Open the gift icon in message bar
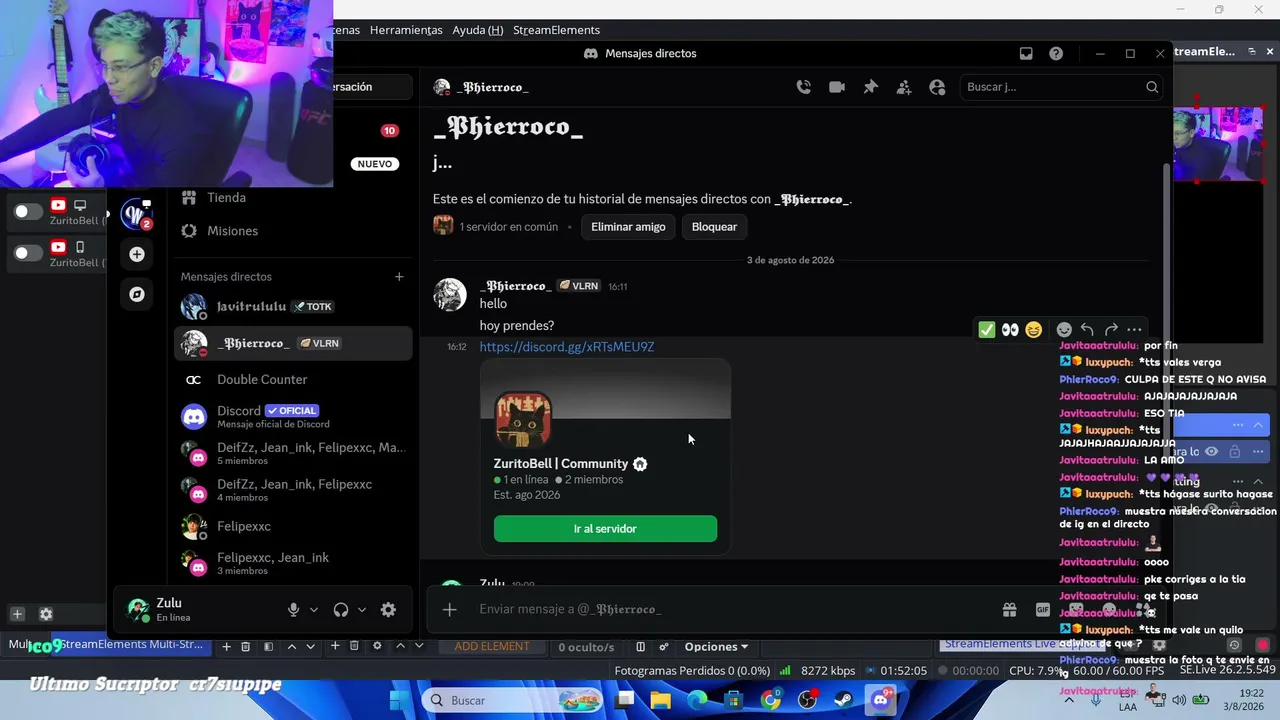Image resolution: width=1280 pixels, height=720 pixels. pyautogui.click(x=1010, y=609)
